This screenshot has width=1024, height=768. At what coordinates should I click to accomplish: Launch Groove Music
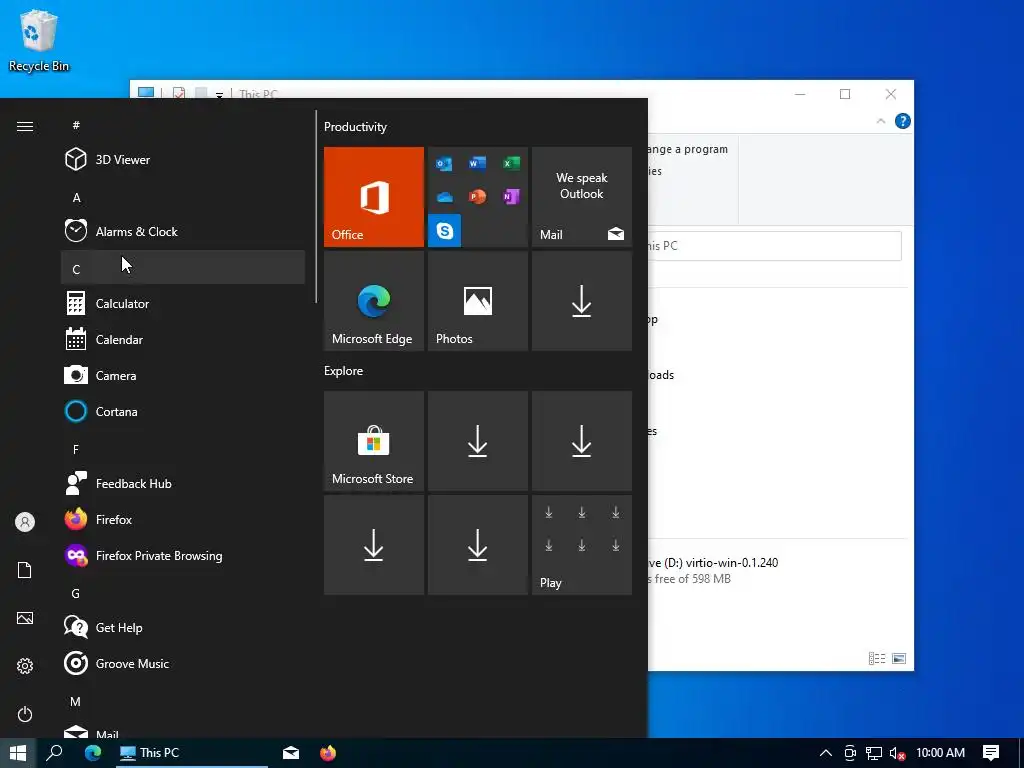pos(183,664)
